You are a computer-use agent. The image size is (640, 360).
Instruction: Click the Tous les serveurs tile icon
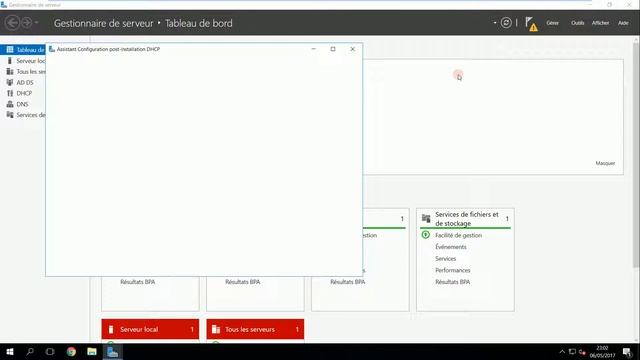pos(216,329)
